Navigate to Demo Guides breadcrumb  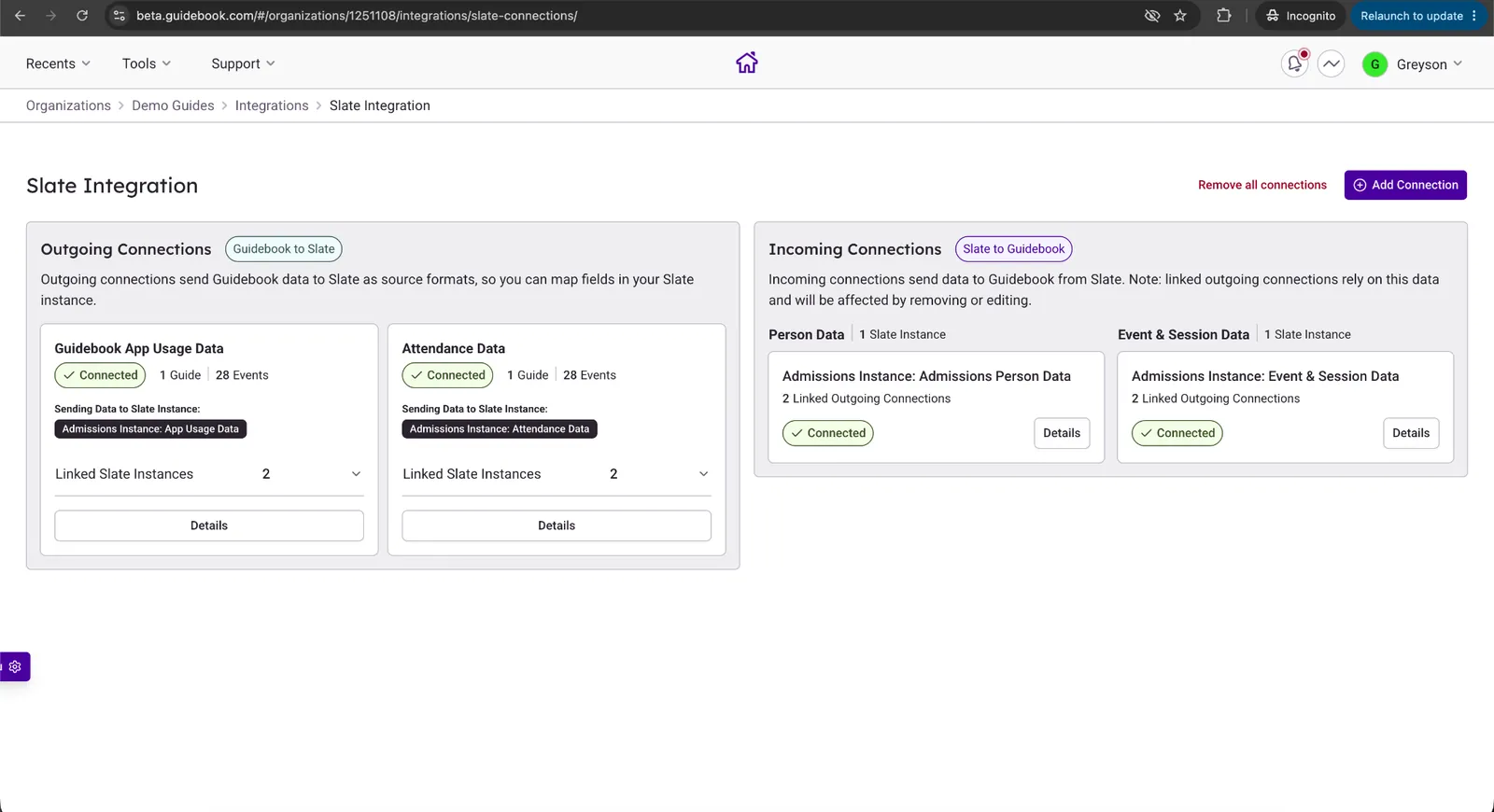[173, 105]
